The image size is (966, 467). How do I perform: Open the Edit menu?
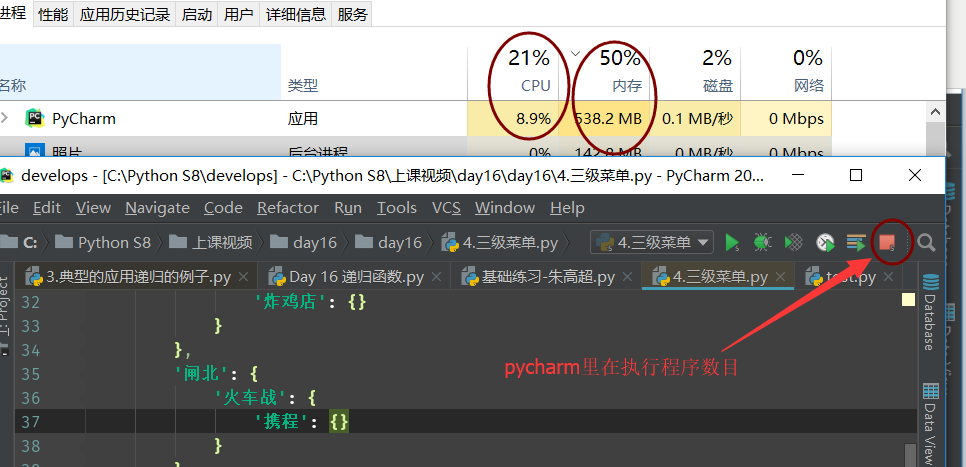pyautogui.click(x=47, y=208)
